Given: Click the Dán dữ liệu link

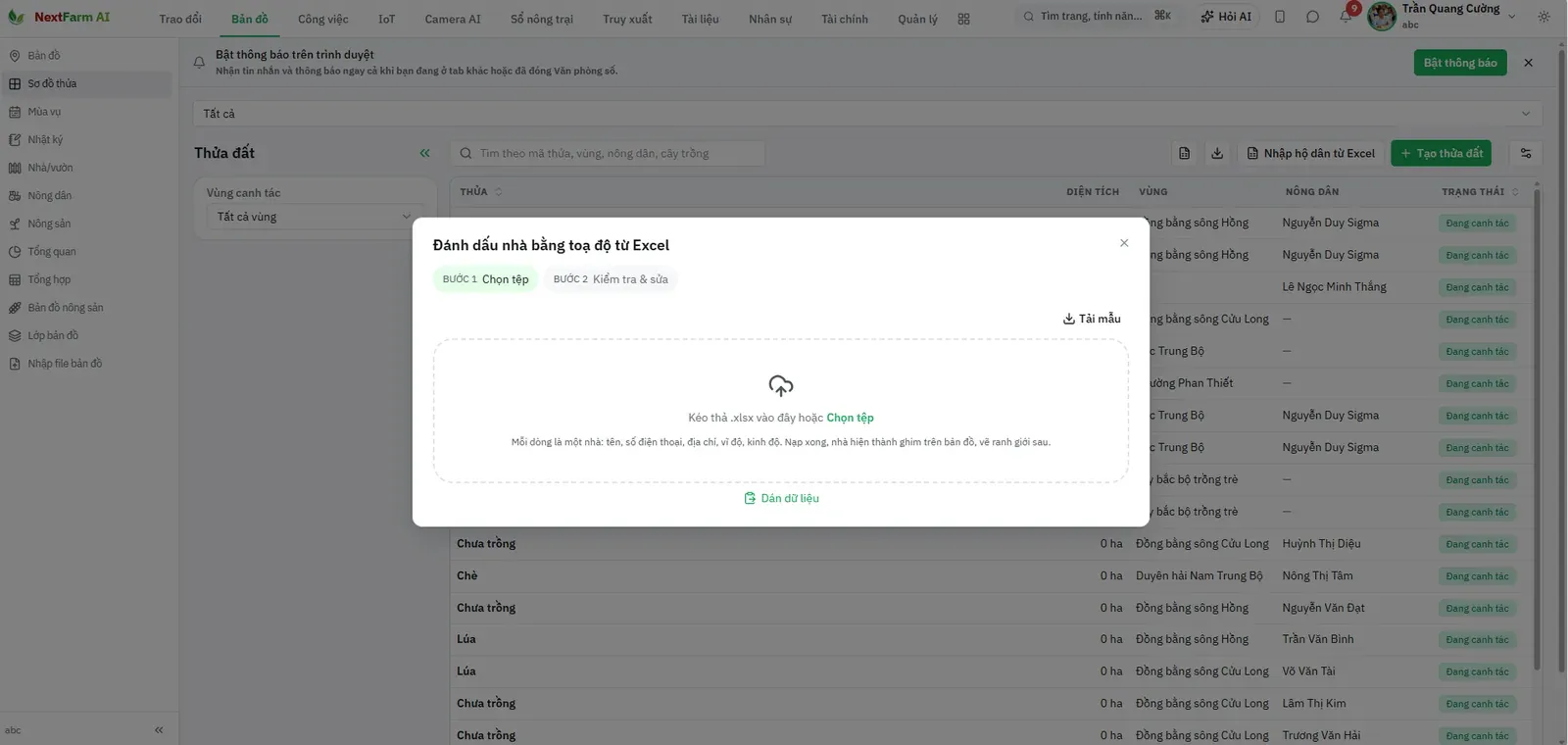Looking at the screenshot, I should (781, 498).
